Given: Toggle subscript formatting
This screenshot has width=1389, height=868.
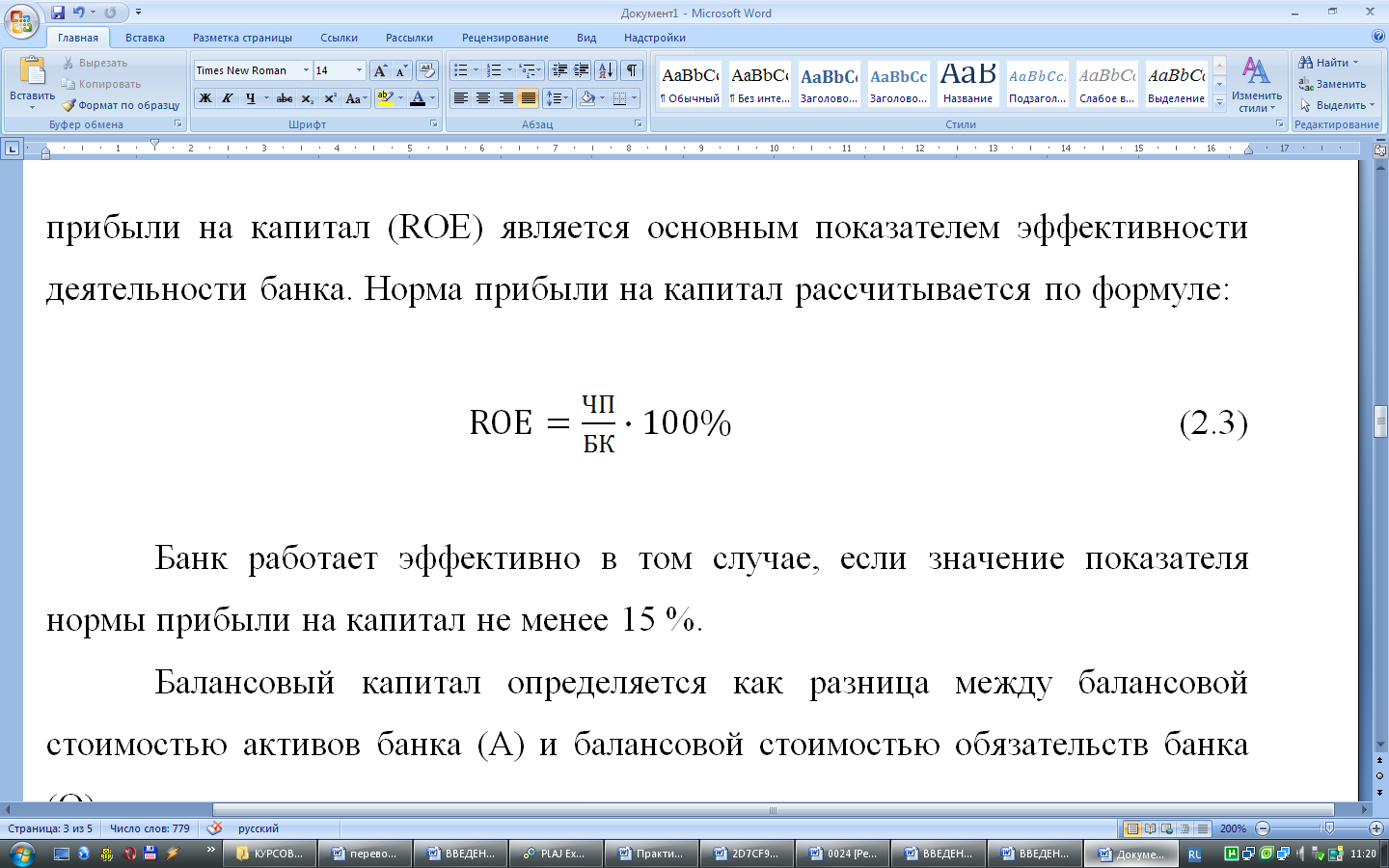Looking at the screenshot, I should (307, 98).
